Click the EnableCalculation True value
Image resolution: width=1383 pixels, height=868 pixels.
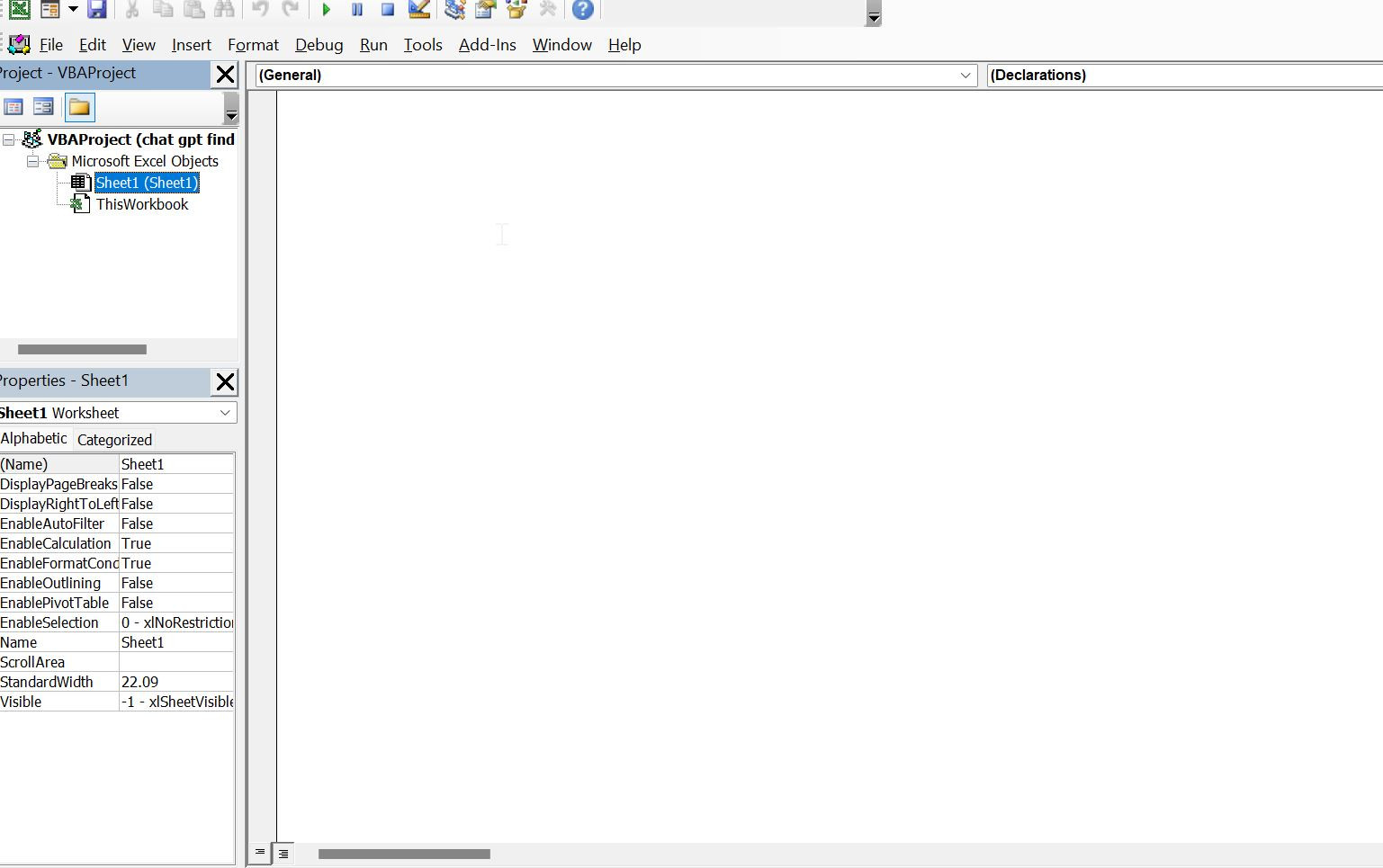(x=176, y=543)
